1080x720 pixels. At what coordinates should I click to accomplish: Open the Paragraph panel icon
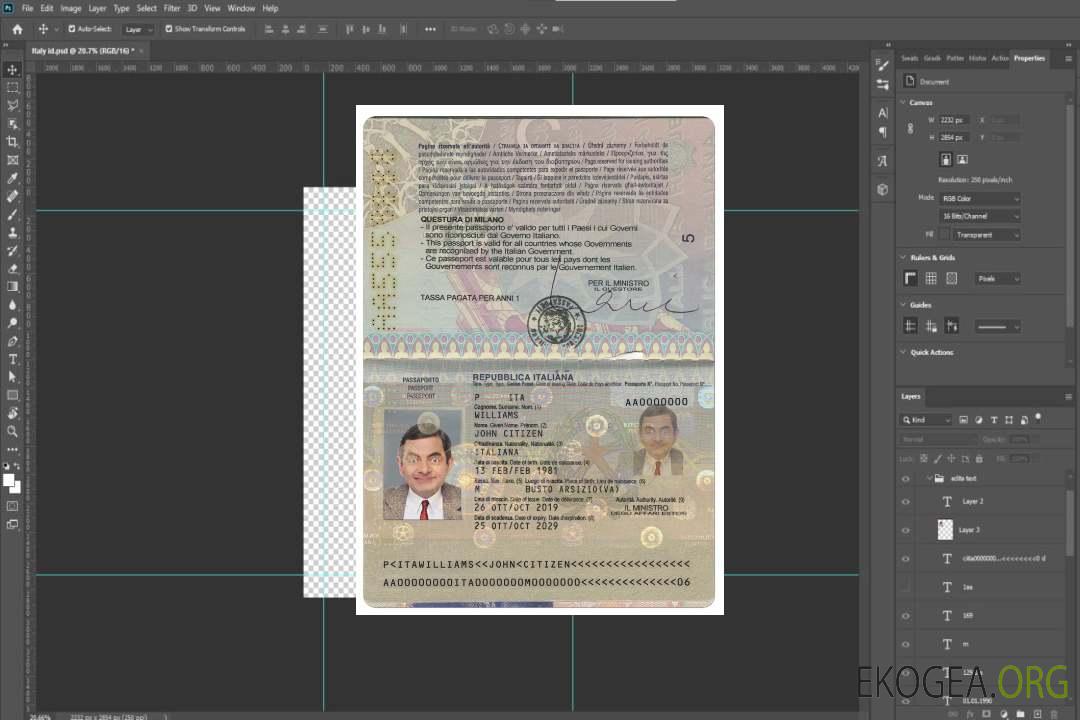pyautogui.click(x=882, y=132)
